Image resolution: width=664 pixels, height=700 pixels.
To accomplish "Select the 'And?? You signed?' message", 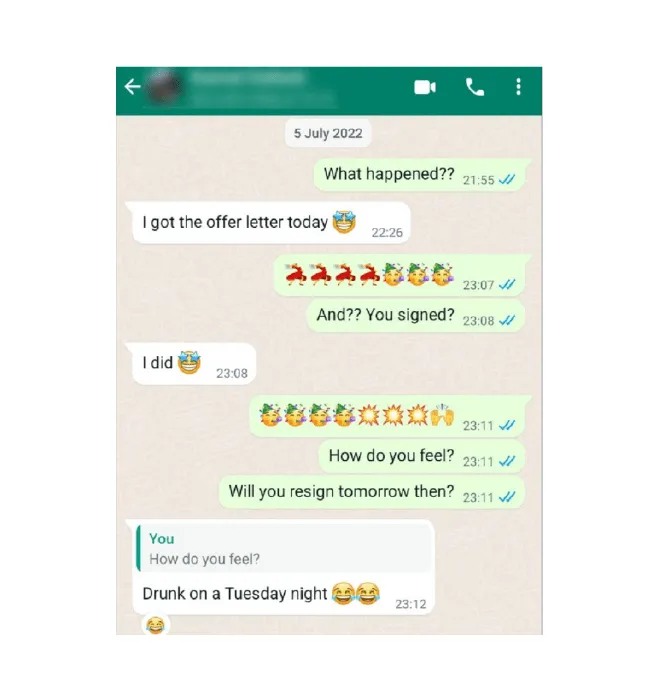I will [x=416, y=316].
